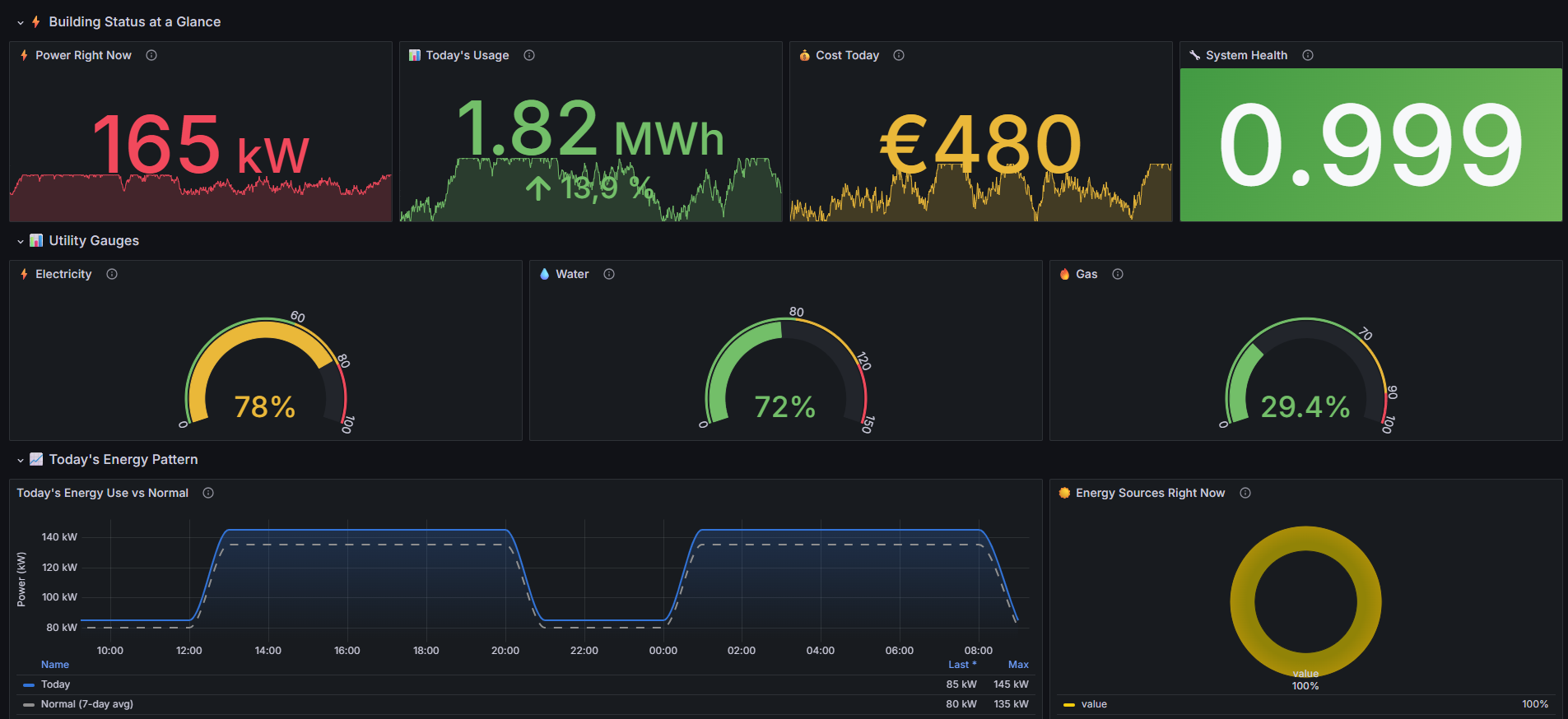
Task: Click the yellow value legend color swatch
Action: click(x=1068, y=705)
